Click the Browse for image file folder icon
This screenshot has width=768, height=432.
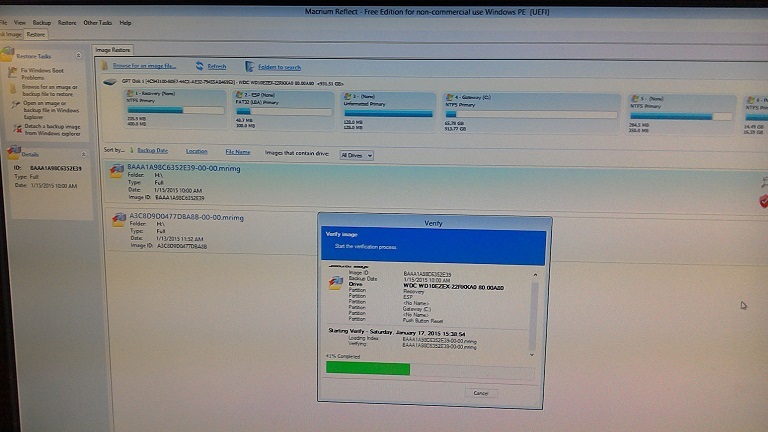(104, 65)
